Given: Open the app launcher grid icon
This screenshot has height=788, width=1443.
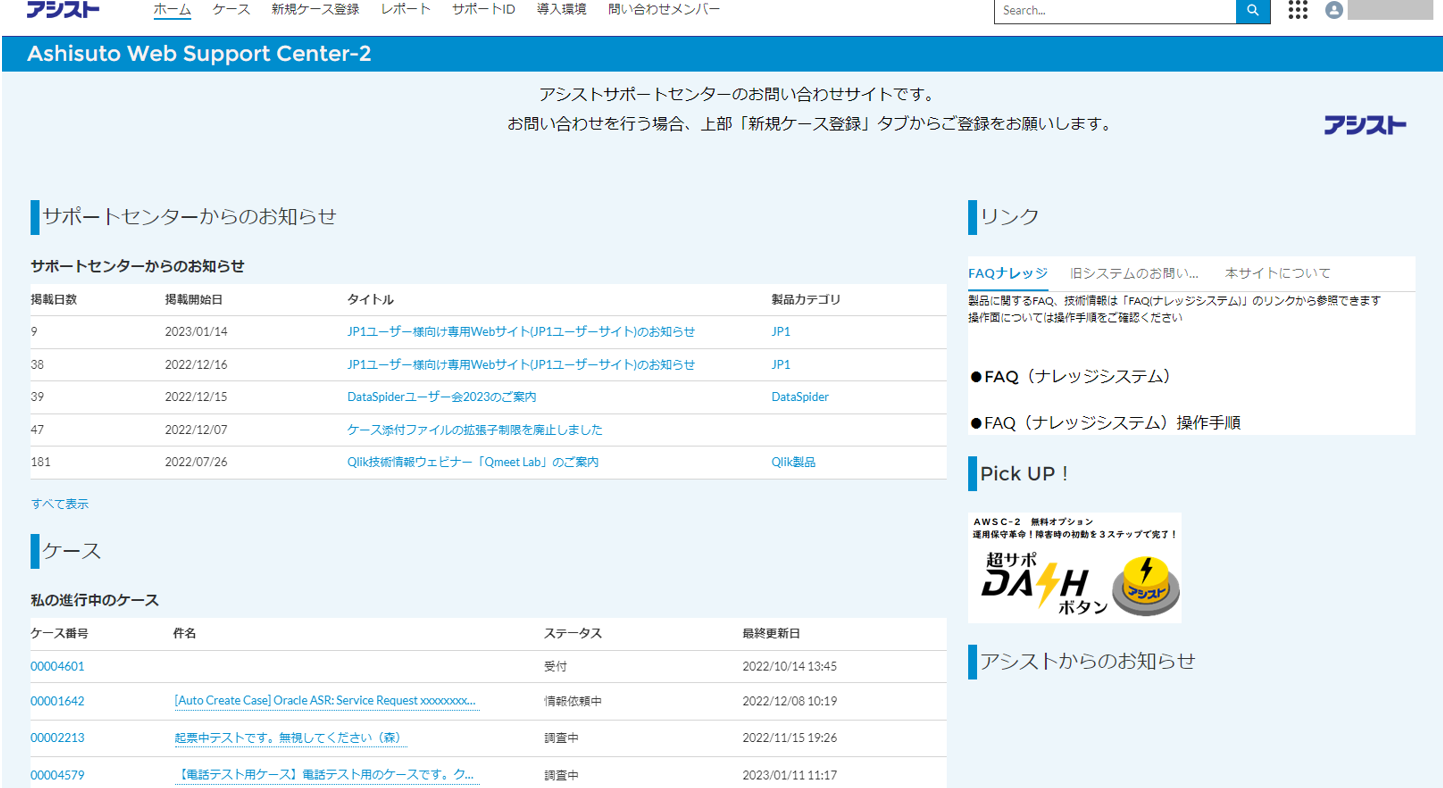Looking at the screenshot, I should (x=1298, y=11).
